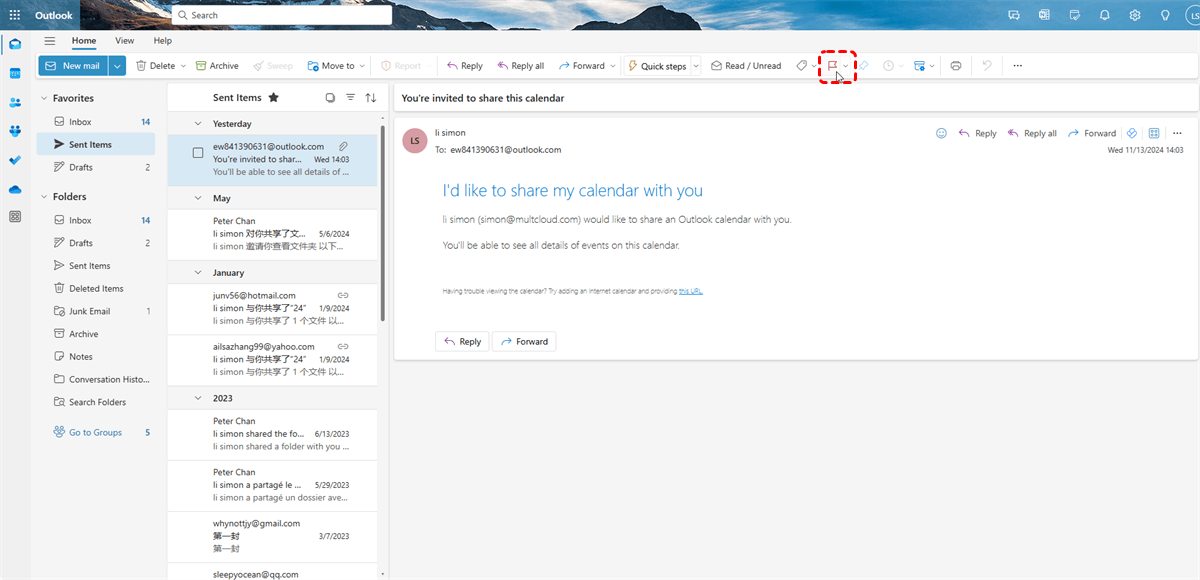Image resolution: width=1200 pixels, height=580 pixels.
Task: Collapse the Folders section
Action: point(43,197)
